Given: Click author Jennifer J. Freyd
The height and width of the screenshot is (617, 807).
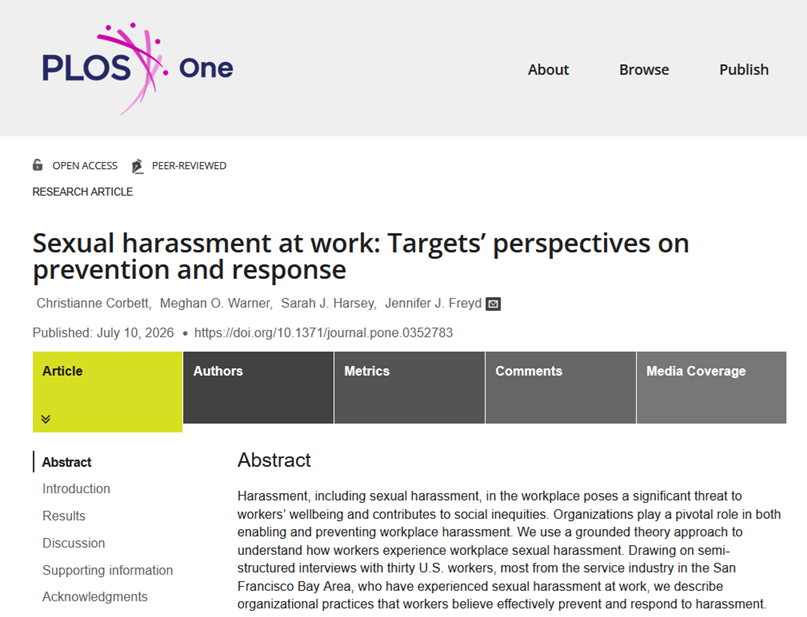Looking at the screenshot, I should (x=433, y=303).
